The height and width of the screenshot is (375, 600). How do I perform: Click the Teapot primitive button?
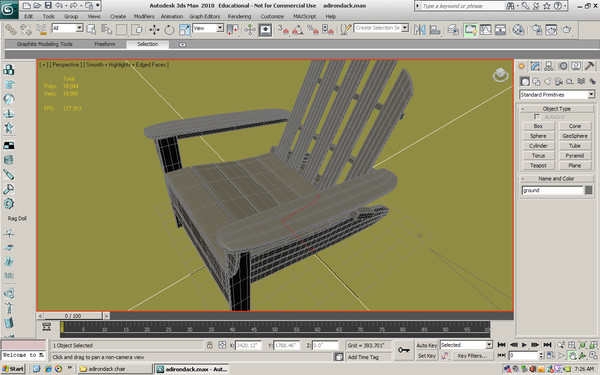(538, 165)
